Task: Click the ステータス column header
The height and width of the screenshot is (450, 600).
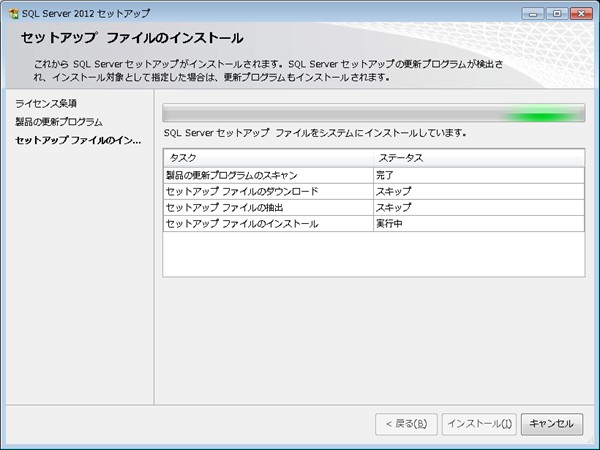Action: pos(479,158)
